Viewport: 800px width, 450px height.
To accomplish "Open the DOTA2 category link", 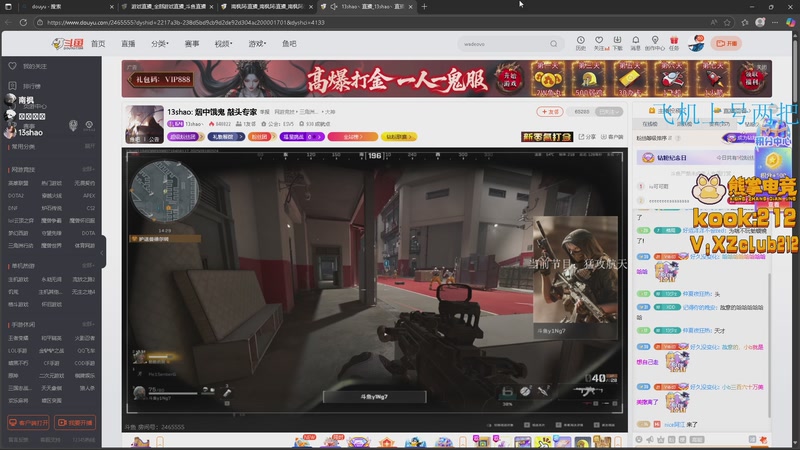I will pyautogui.click(x=16, y=195).
